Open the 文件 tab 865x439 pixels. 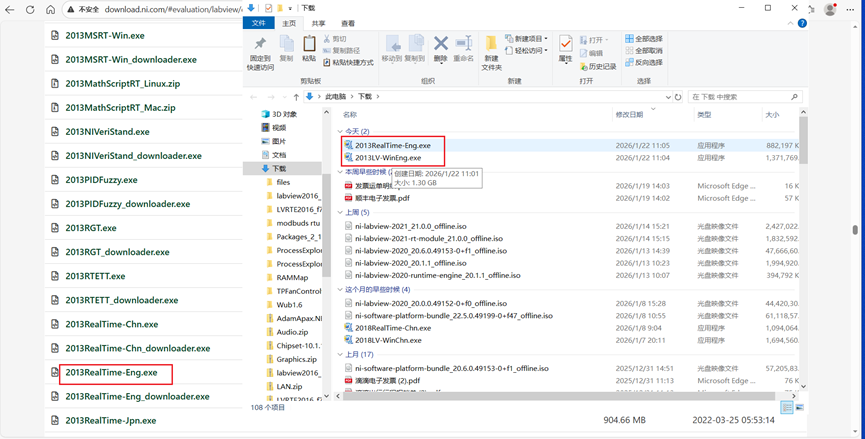click(x=259, y=23)
